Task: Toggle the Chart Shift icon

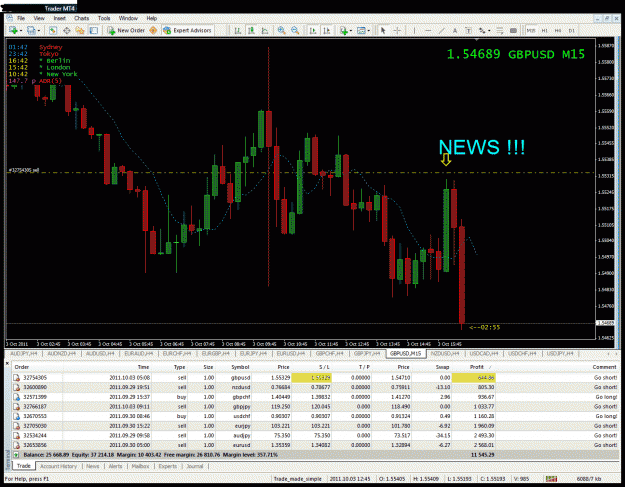Action: pos(326,31)
